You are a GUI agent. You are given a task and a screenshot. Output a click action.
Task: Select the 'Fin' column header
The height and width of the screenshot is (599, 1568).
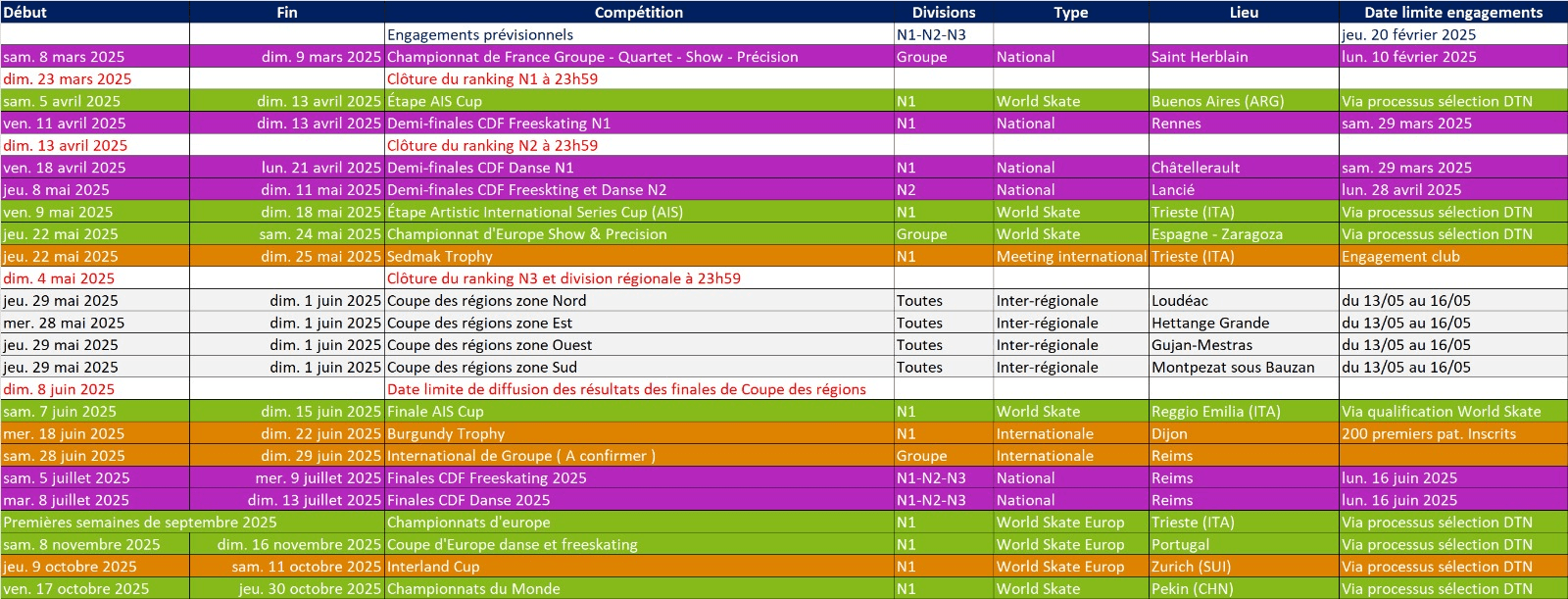pyautogui.click(x=287, y=12)
